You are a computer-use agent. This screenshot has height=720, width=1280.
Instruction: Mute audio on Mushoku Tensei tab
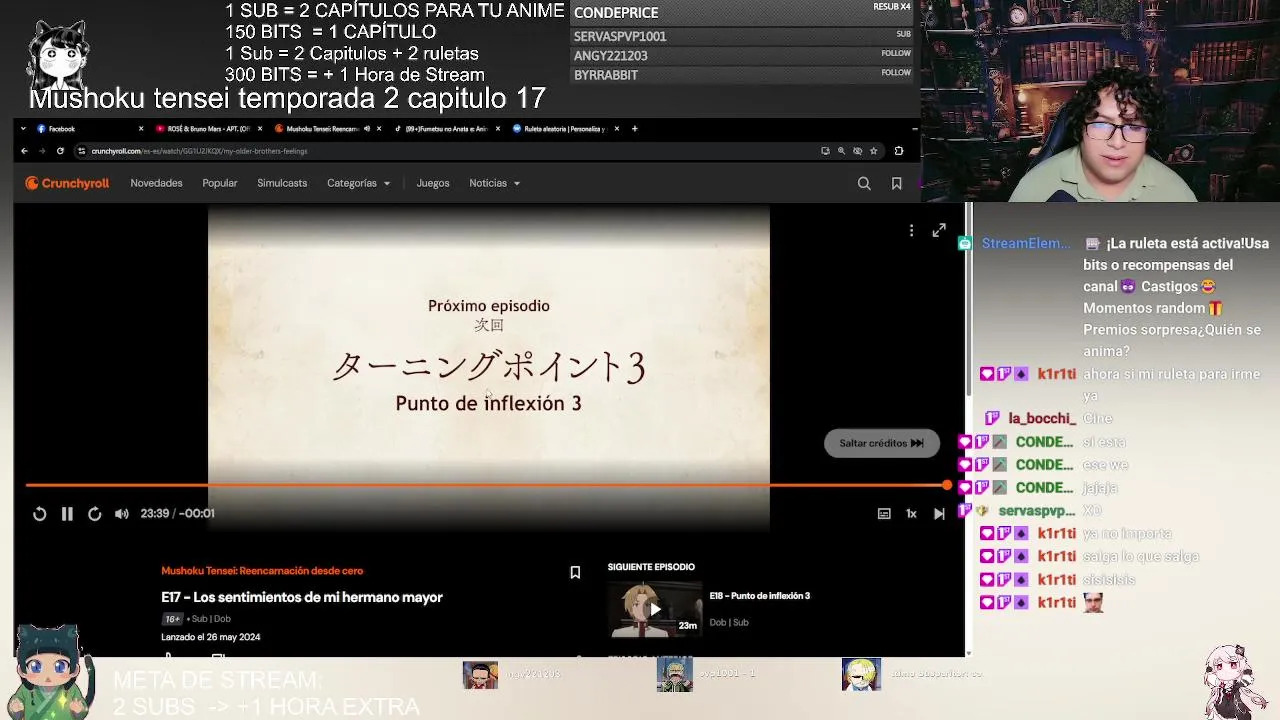click(367, 129)
